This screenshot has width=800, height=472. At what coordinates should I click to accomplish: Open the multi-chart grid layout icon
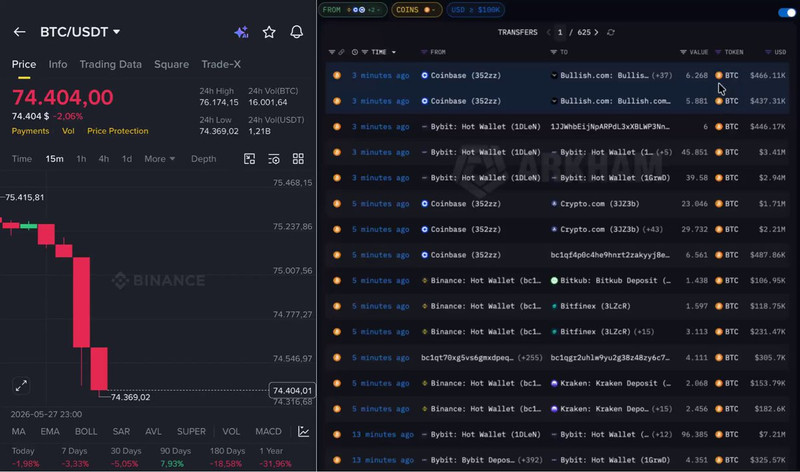(298, 159)
